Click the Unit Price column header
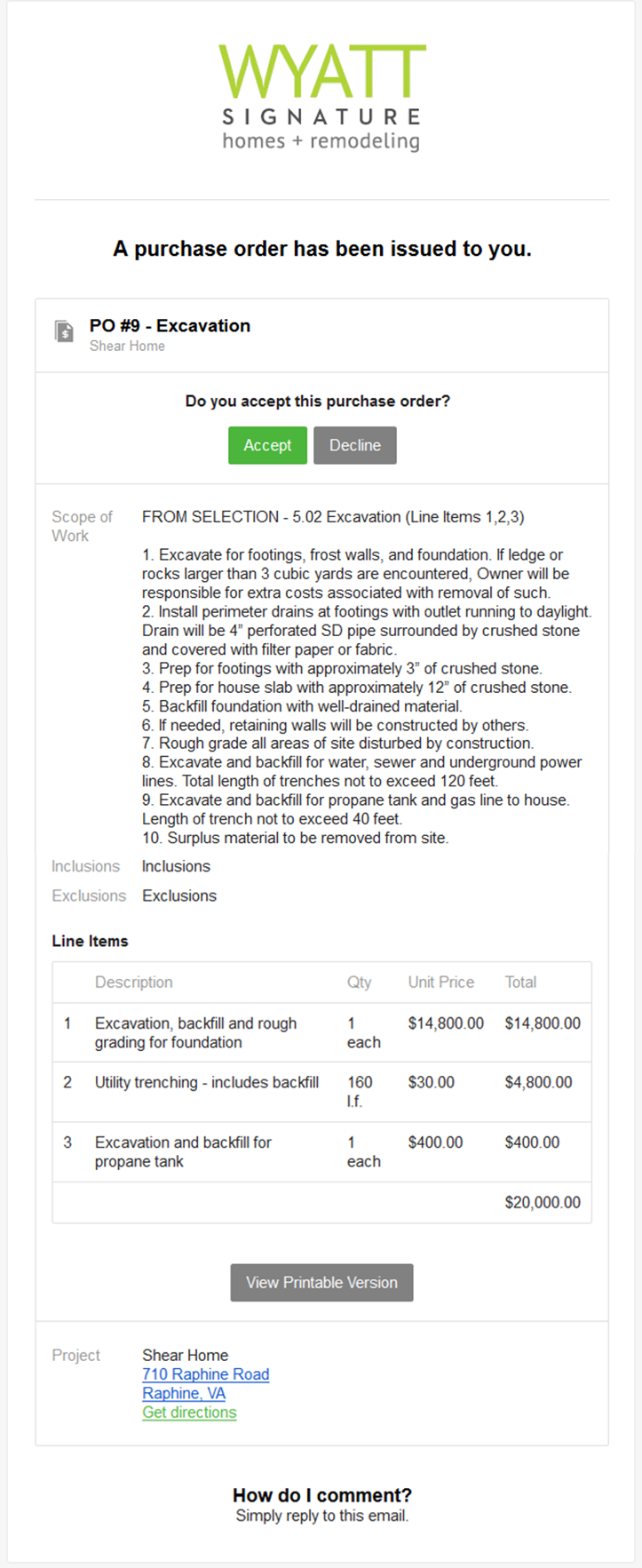642x1568 pixels. coord(440,982)
